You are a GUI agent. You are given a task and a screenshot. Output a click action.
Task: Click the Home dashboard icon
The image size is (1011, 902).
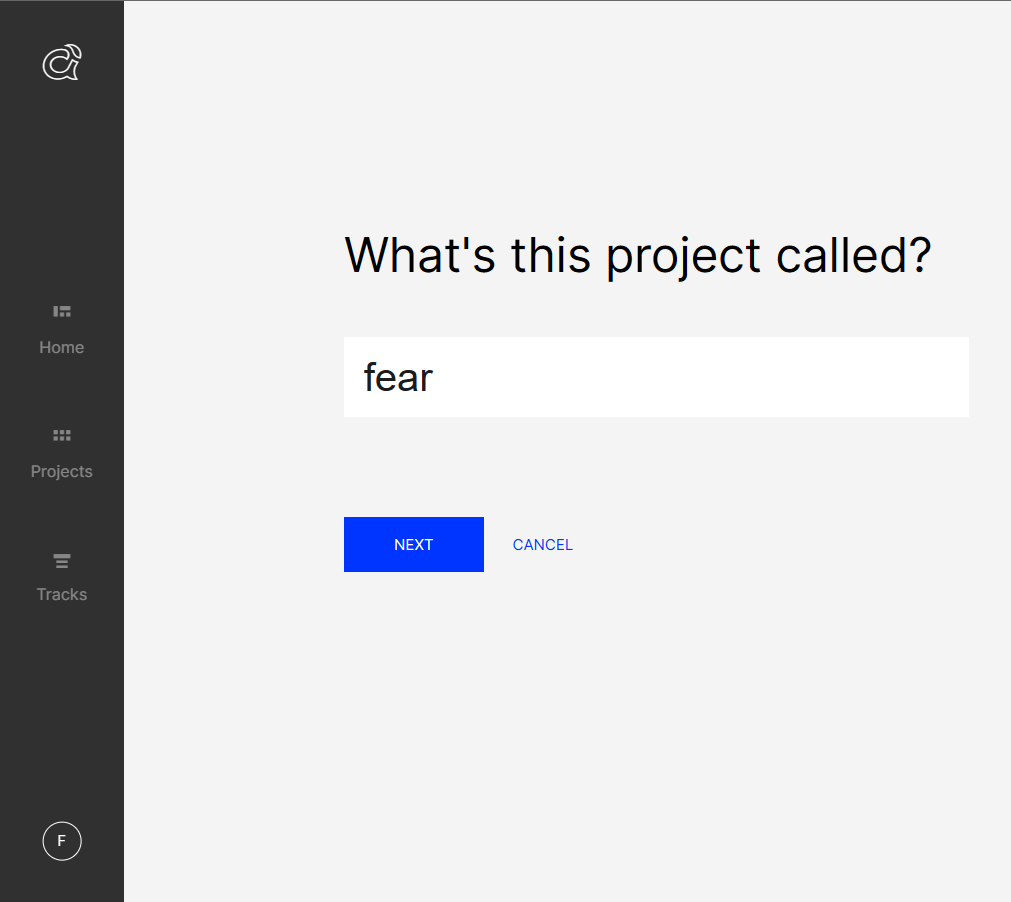tap(62, 312)
